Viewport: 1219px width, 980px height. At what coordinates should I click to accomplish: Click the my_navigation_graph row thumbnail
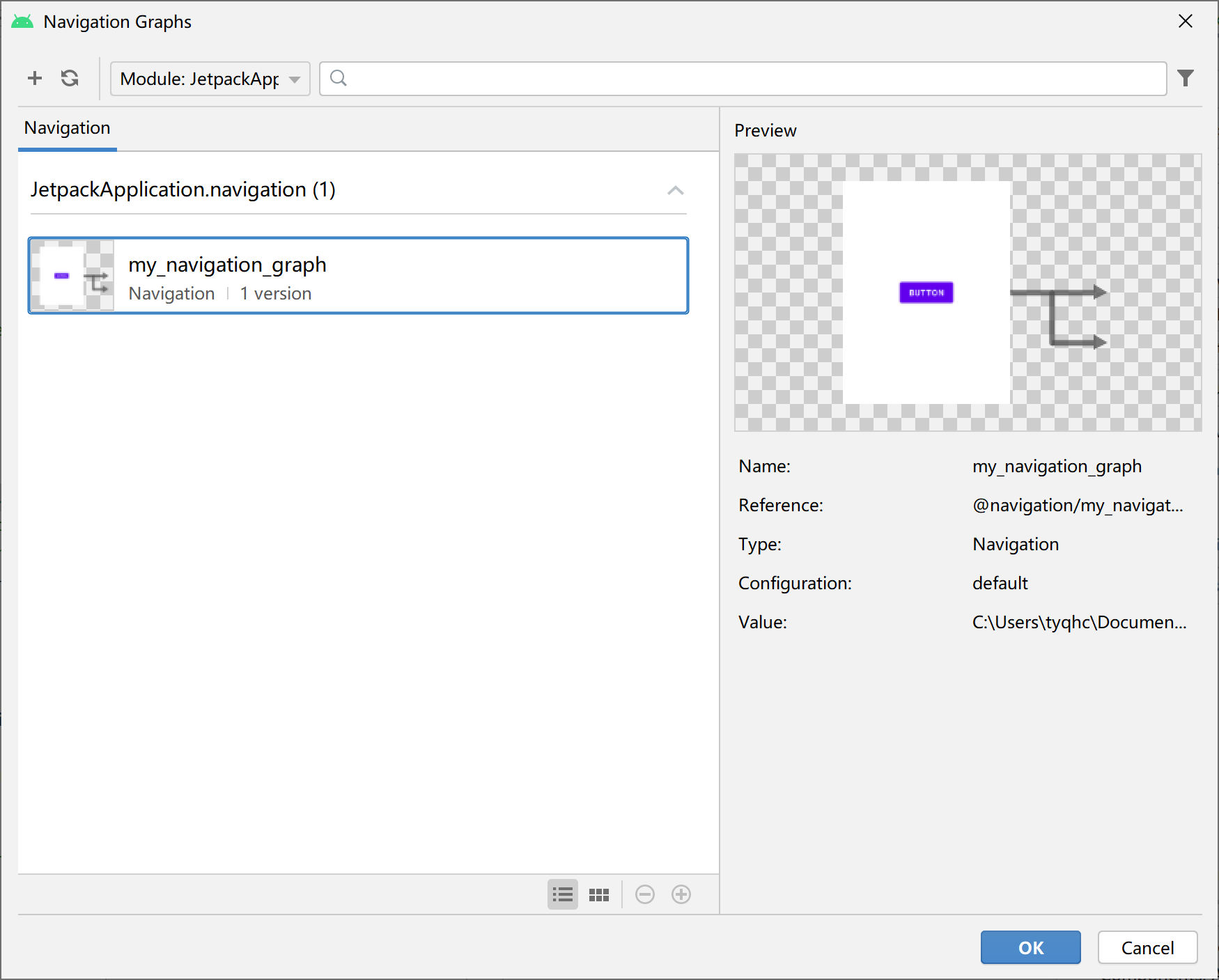pos(72,276)
